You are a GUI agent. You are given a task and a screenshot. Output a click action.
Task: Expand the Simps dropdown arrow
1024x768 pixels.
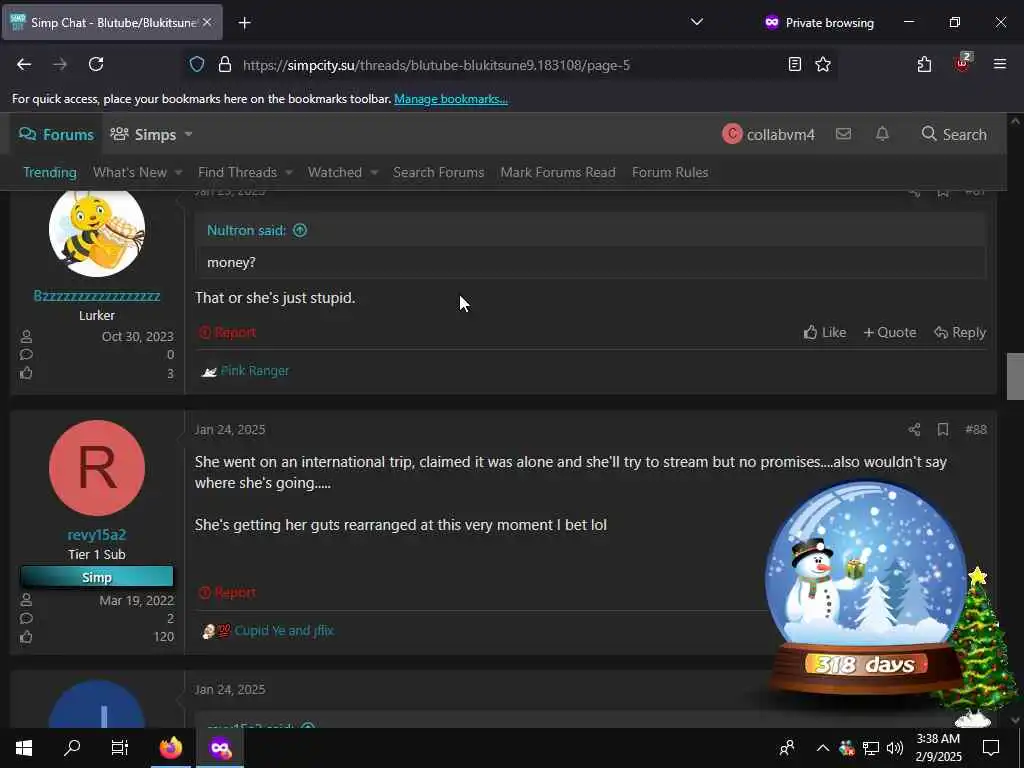[x=188, y=135]
